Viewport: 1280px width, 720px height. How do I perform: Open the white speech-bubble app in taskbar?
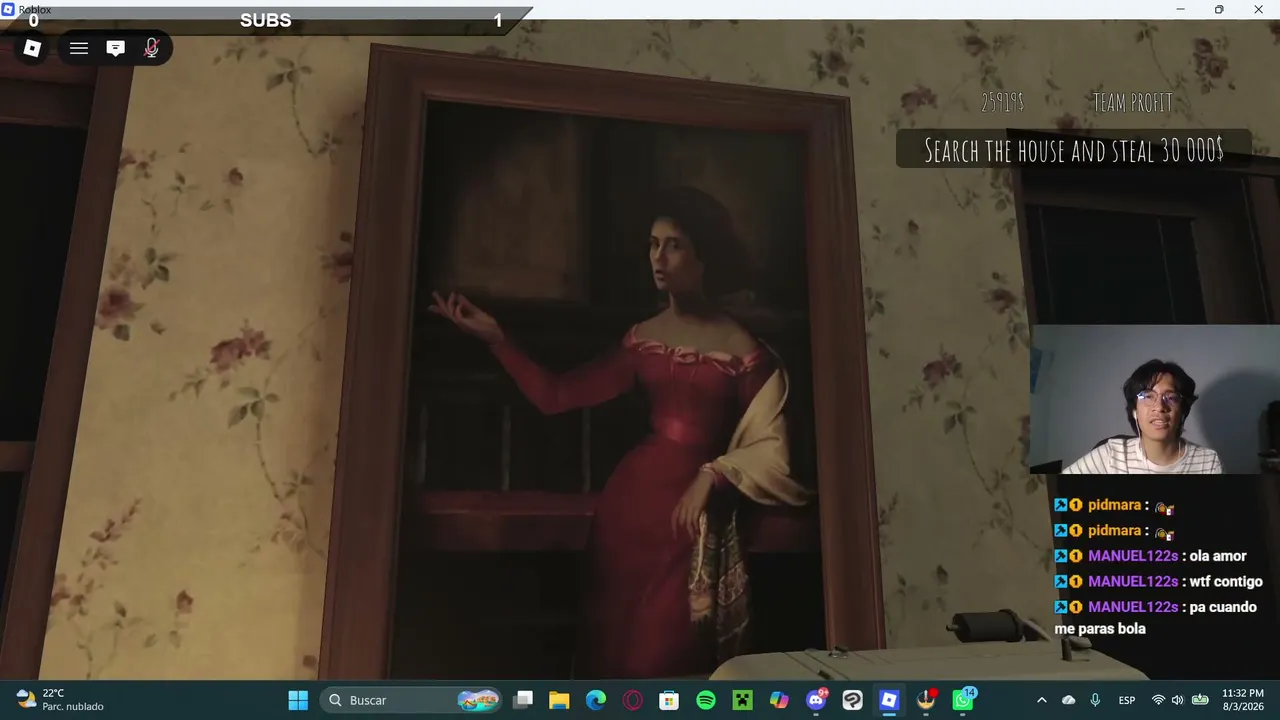coord(852,700)
